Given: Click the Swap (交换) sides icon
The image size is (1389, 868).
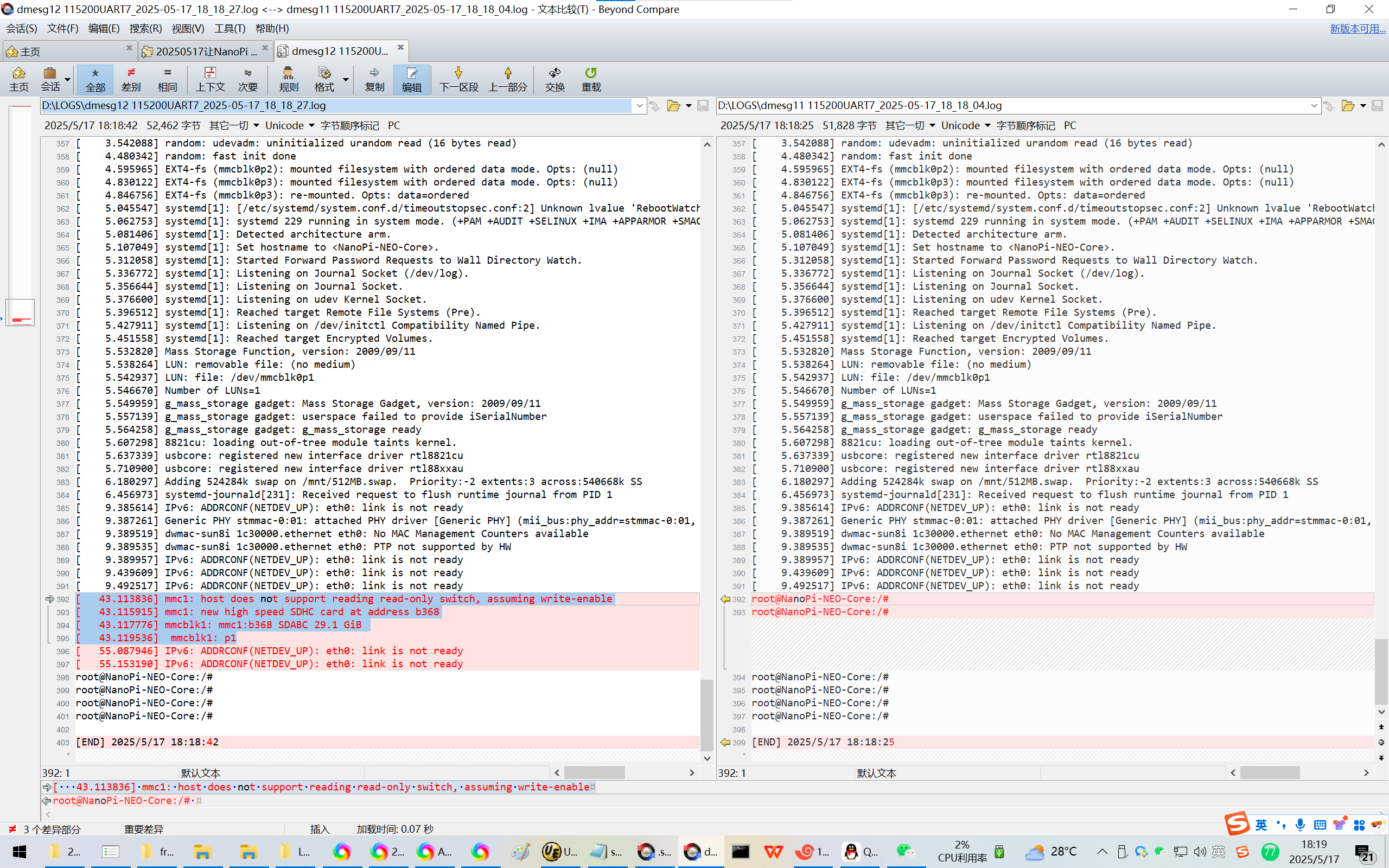Looking at the screenshot, I should coord(555,79).
